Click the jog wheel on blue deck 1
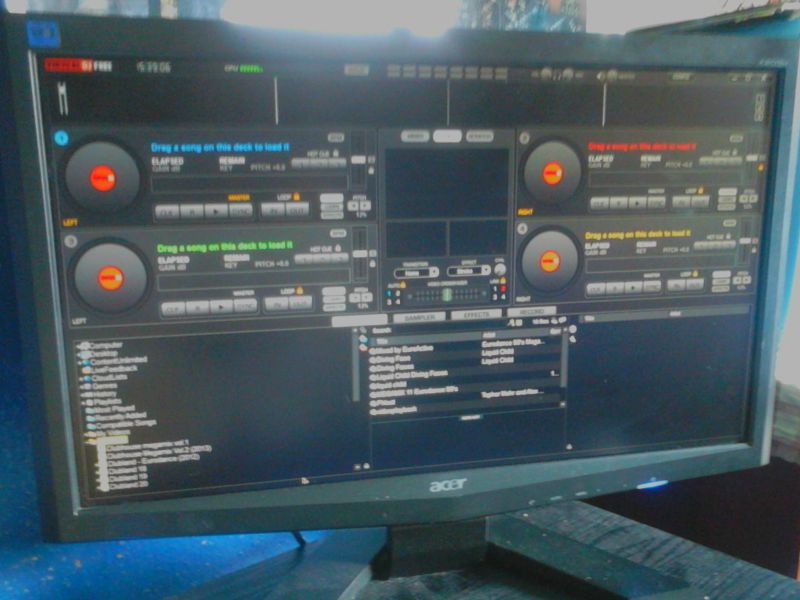The image size is (800, 600). click(103, 178)
